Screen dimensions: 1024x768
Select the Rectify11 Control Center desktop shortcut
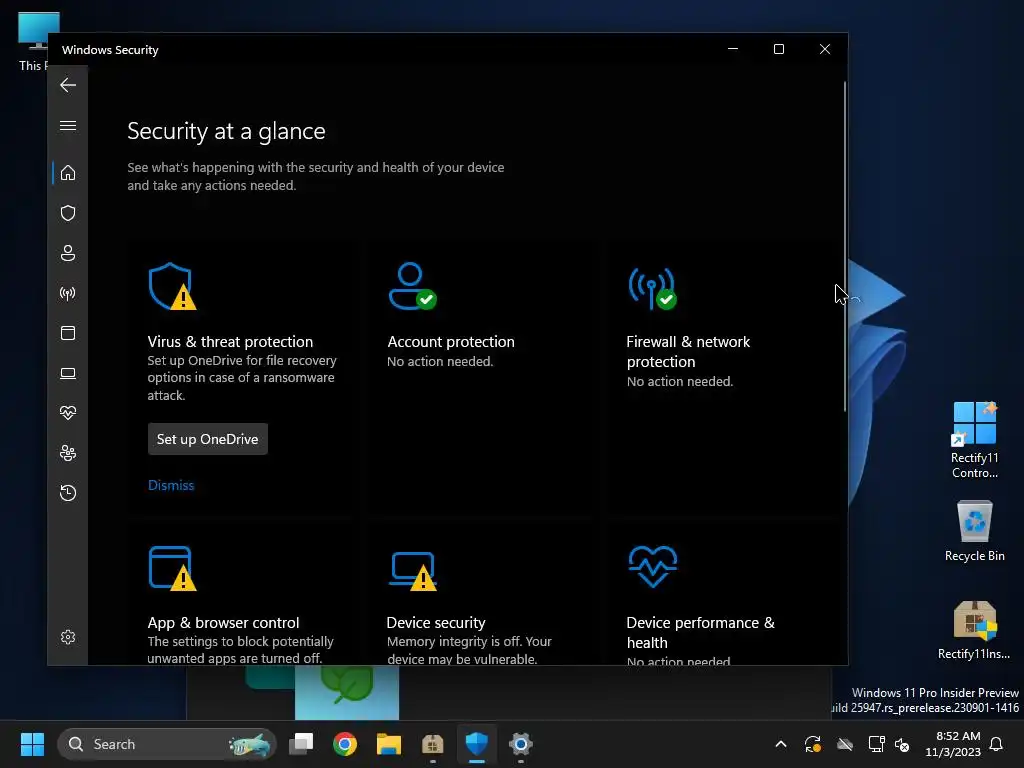coord(974,441)
